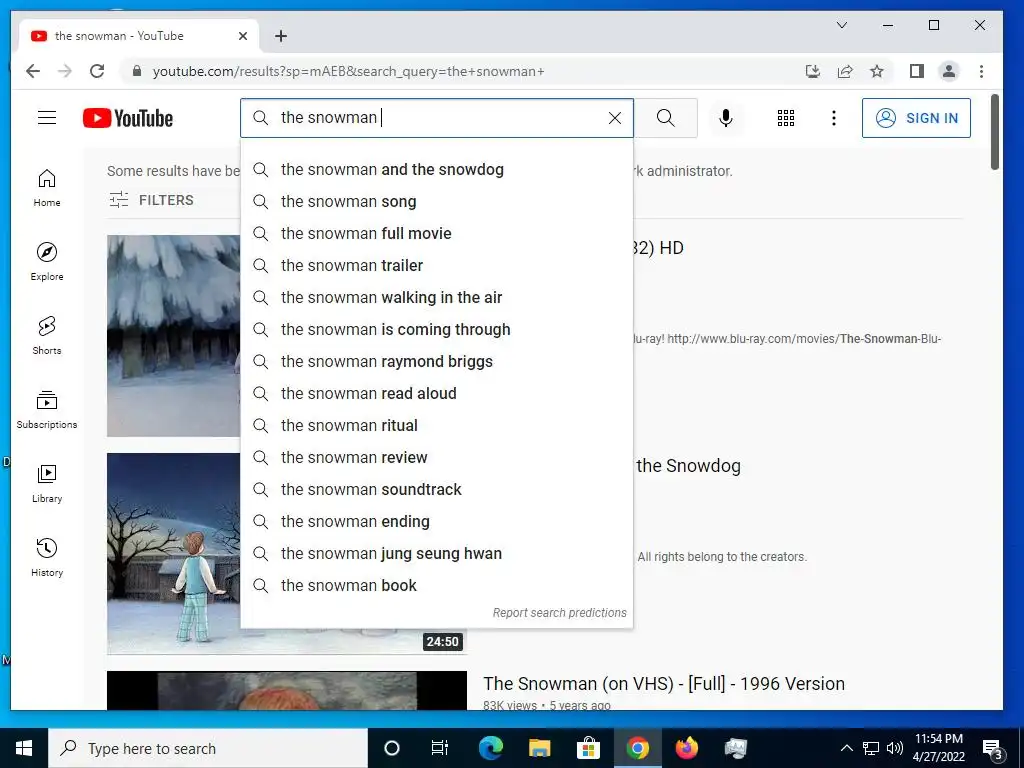Click the install app icon in address bar

coord(812,71)
